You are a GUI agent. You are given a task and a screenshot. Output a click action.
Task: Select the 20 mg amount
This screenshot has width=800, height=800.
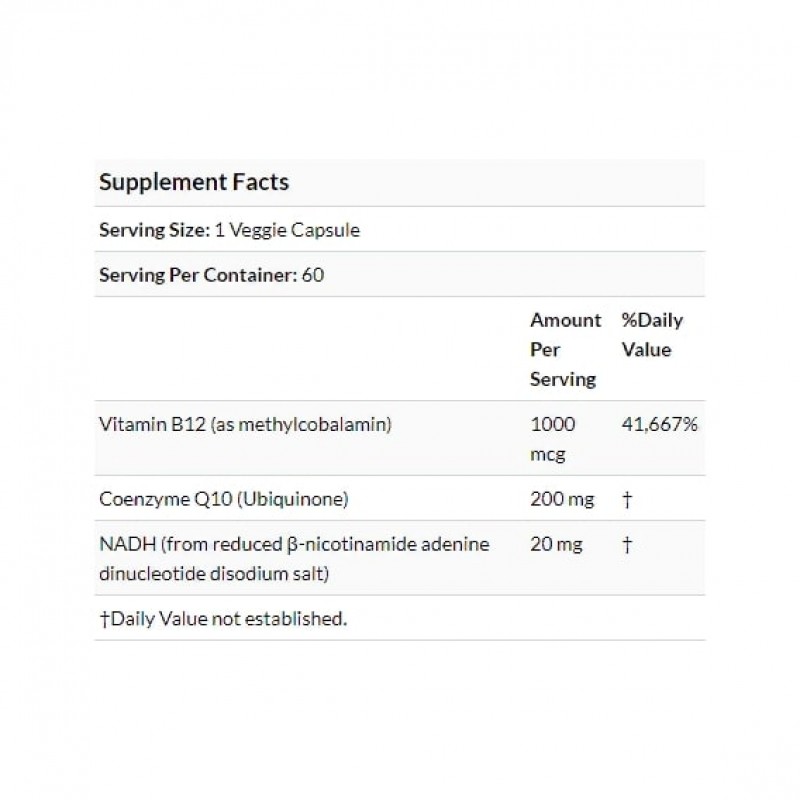click(x=553, y=545)
